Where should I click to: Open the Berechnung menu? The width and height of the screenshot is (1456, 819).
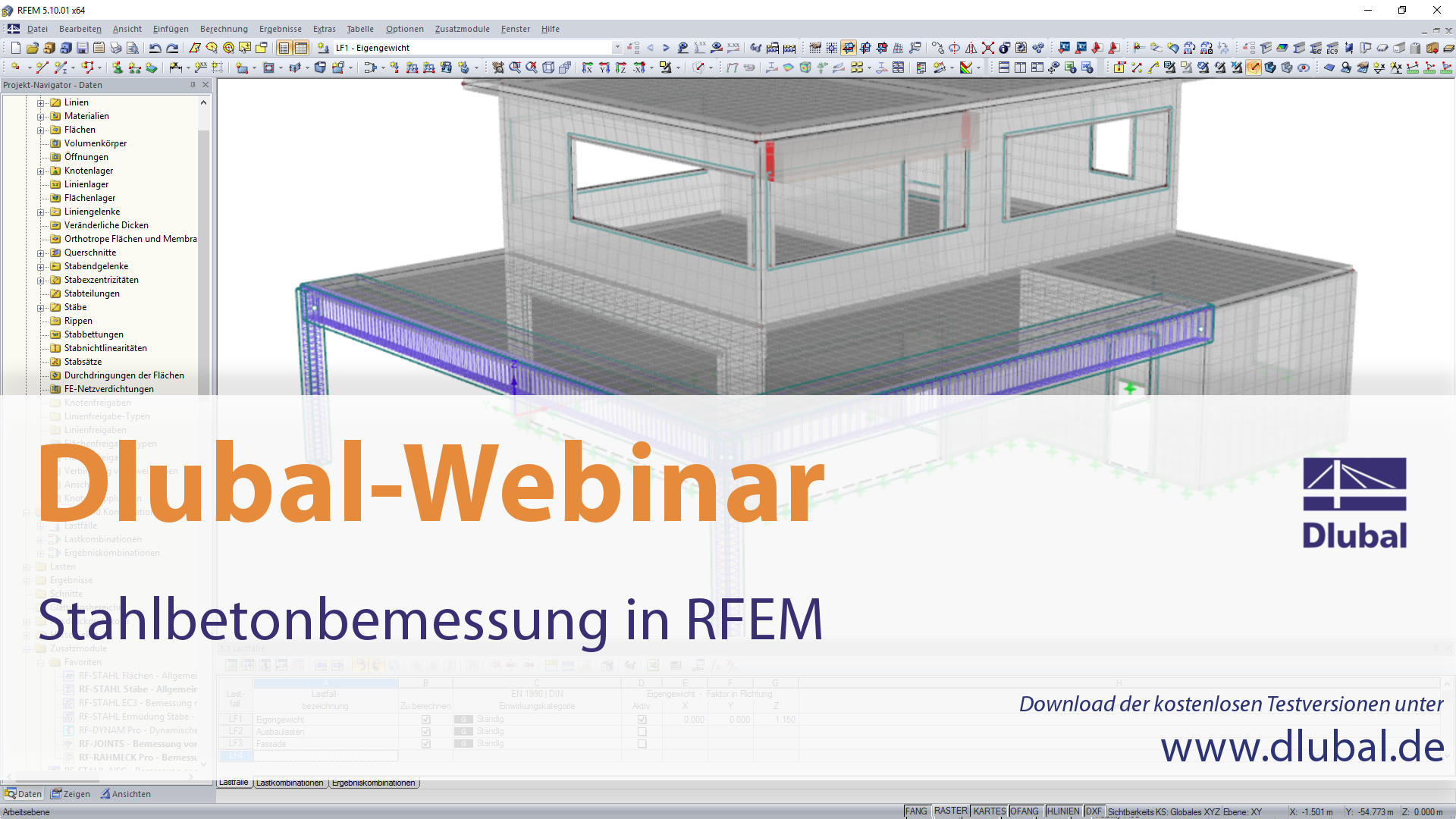click(223, 29)
